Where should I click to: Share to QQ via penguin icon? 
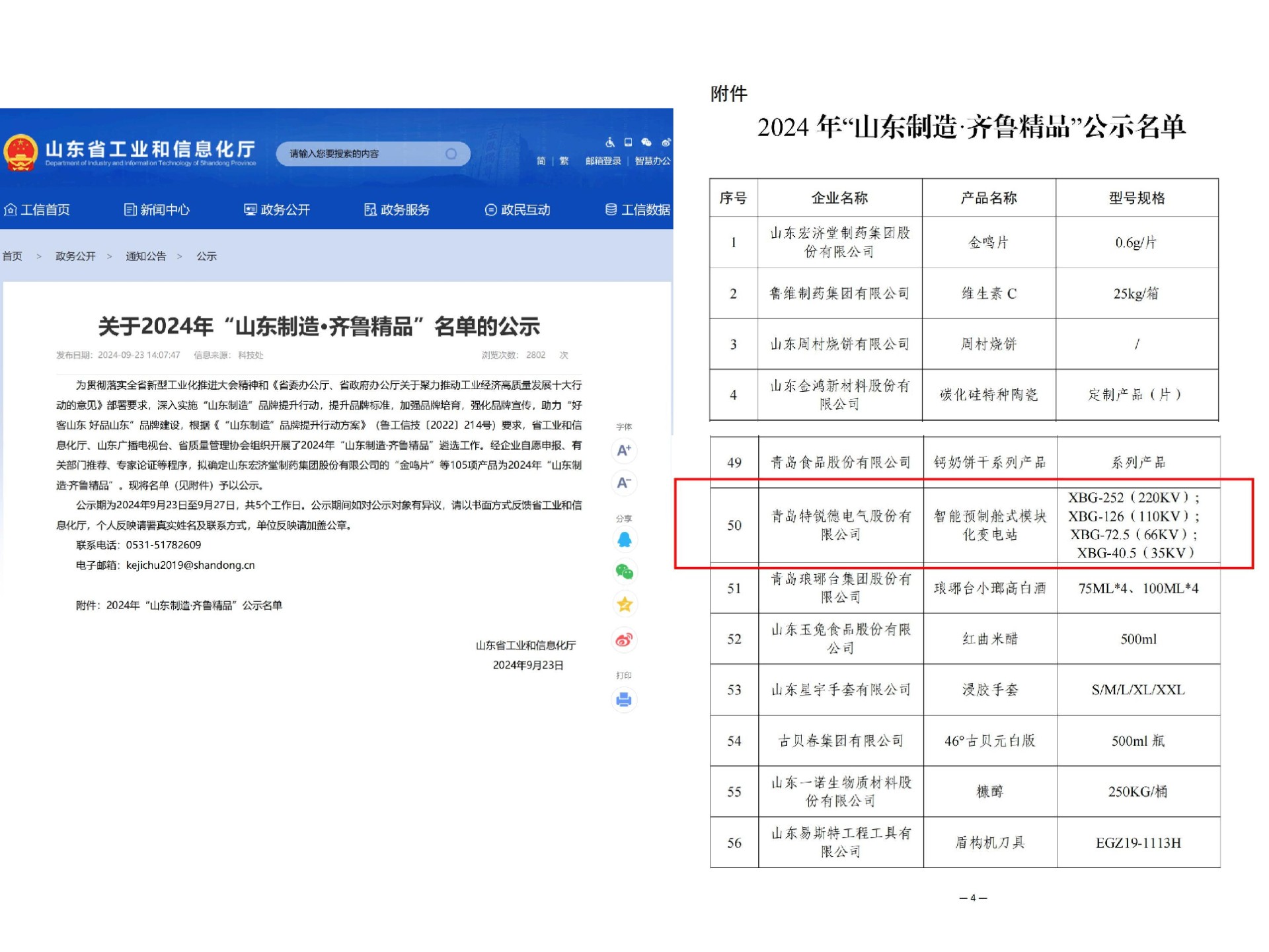[x=624, y=540]
